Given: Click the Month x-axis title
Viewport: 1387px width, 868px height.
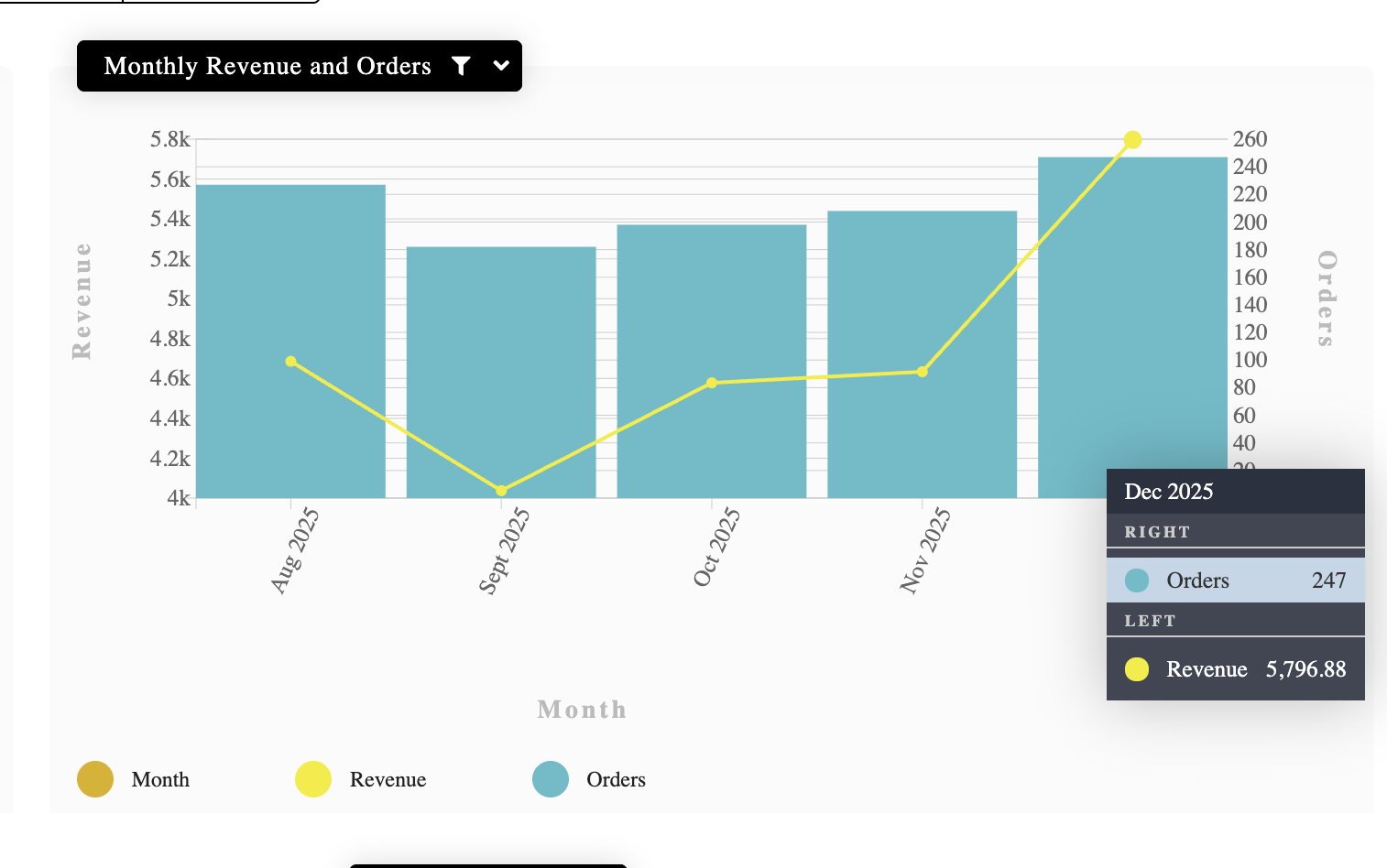Looking at the screenshot, I should point(583,710).
